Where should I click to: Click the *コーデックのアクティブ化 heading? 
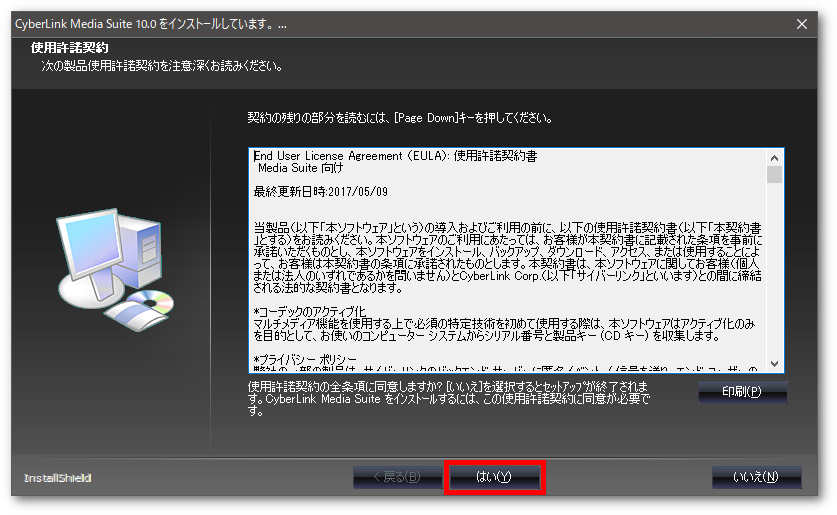pyautogui.click(x=310, y=312)
